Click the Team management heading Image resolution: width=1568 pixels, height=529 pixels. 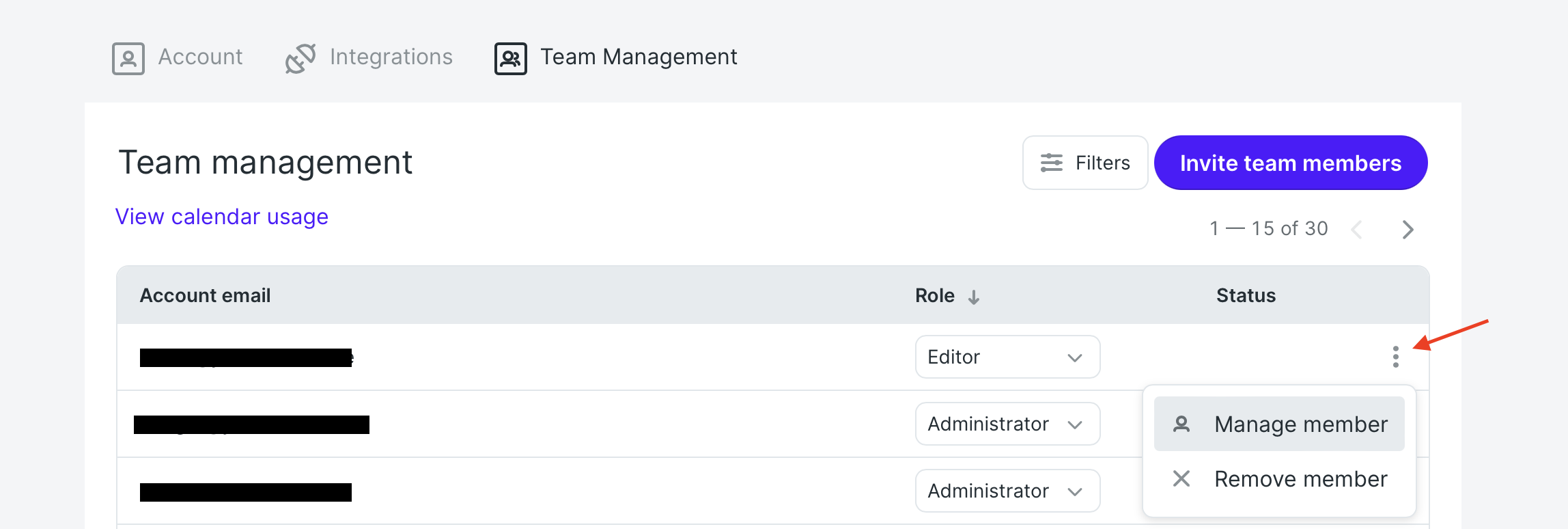tap(266, 163)
